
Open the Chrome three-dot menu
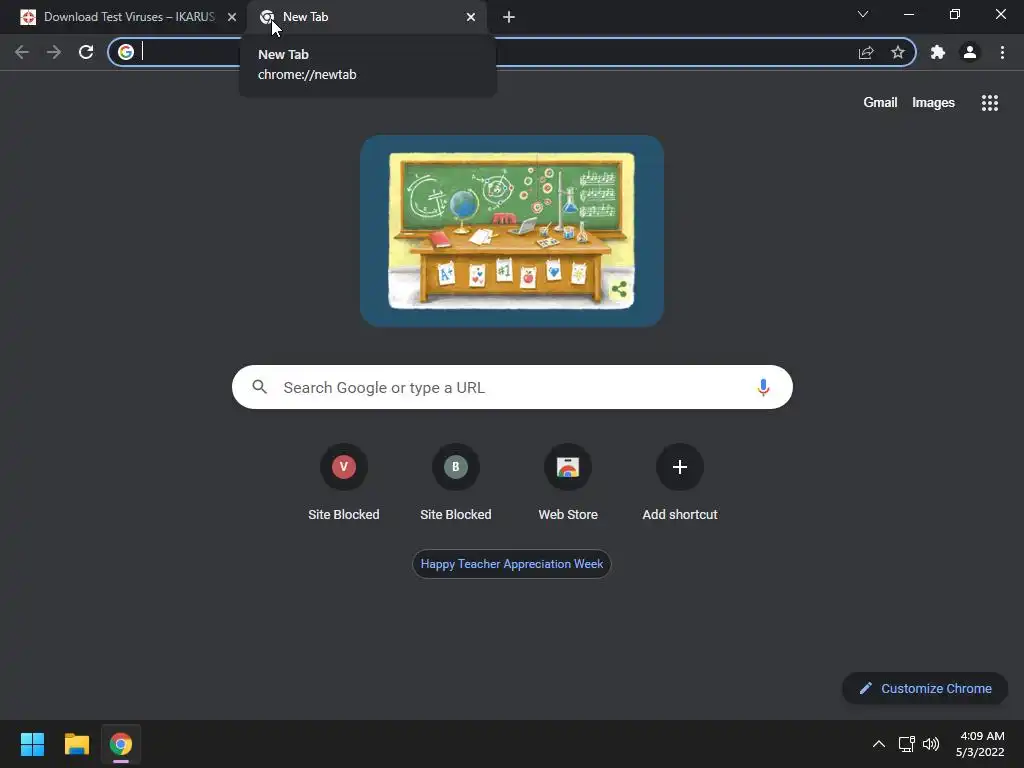1002,52
